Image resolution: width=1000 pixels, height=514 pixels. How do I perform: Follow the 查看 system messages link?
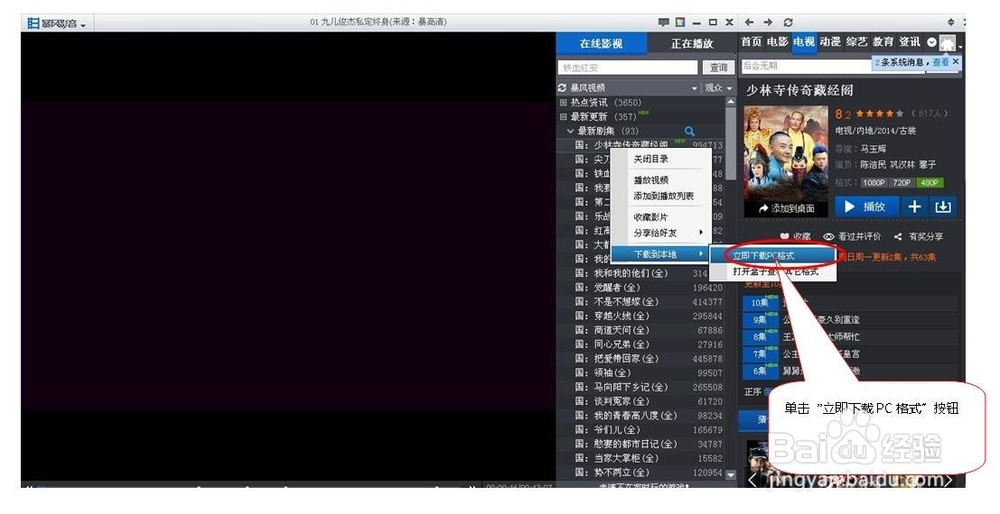click(x=941, y=62)
